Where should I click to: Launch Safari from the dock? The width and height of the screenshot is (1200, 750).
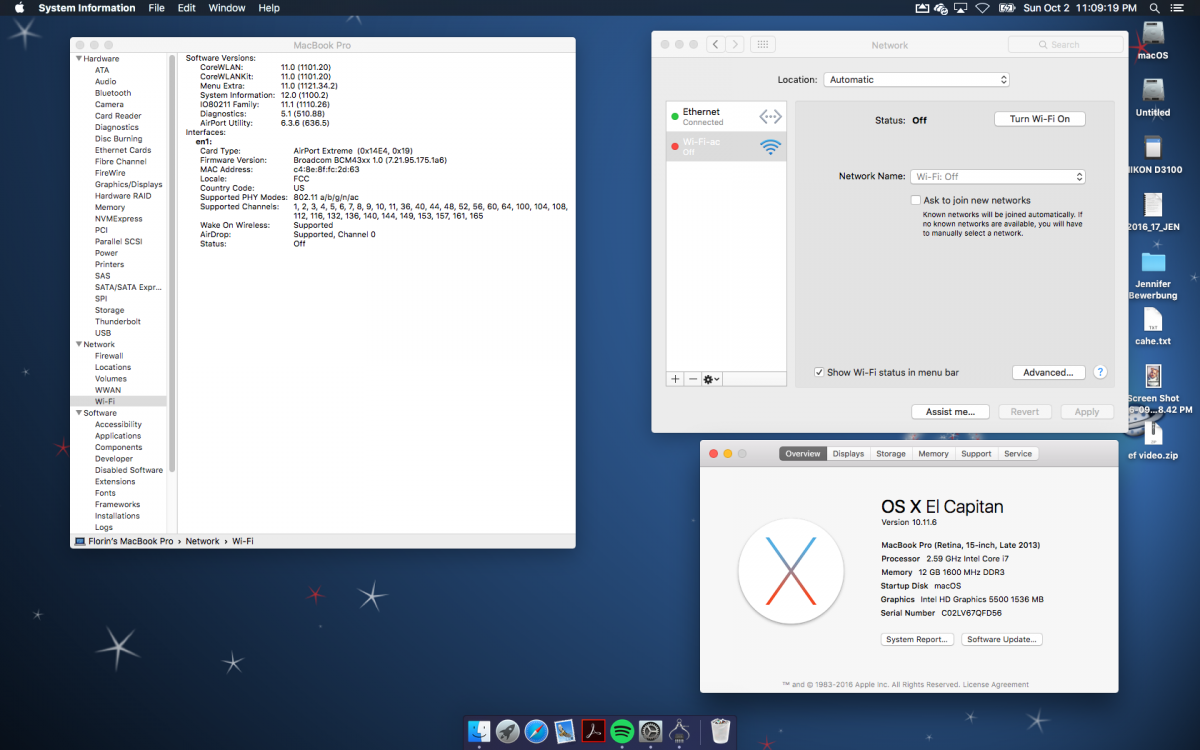click(537, 731)
